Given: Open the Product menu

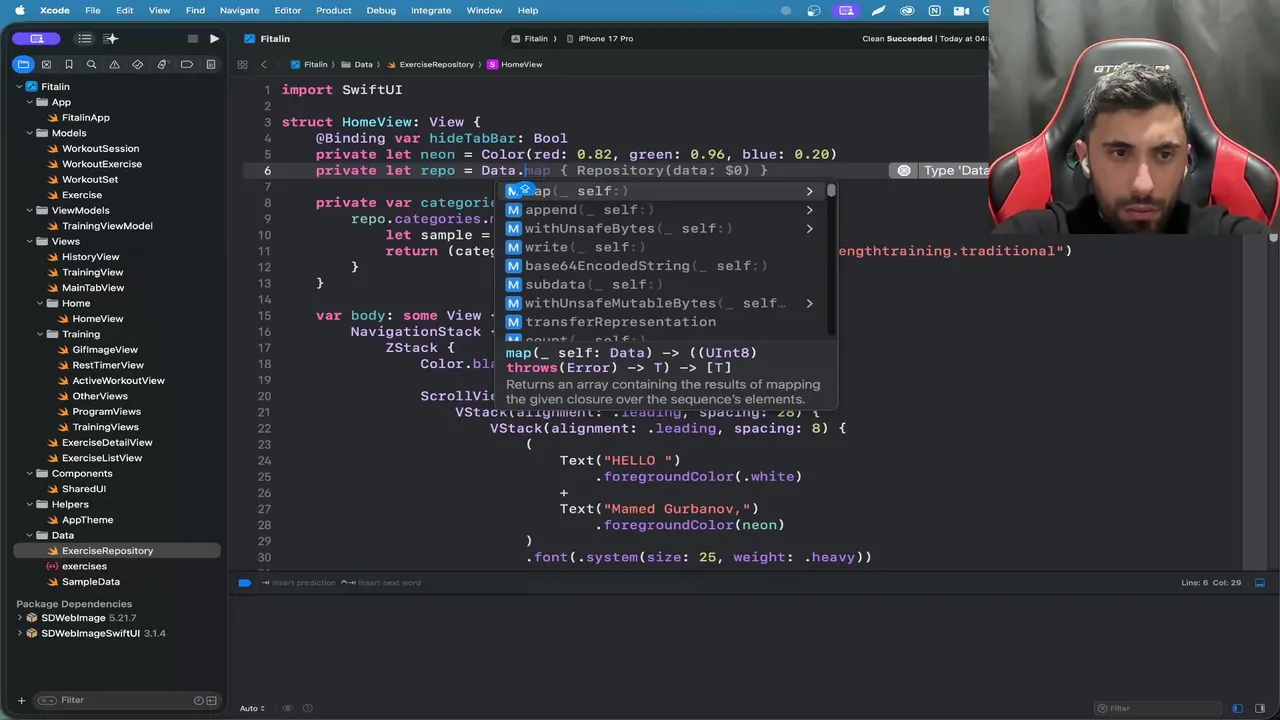Looking at the screenshot, I should [x=333, y=10].
